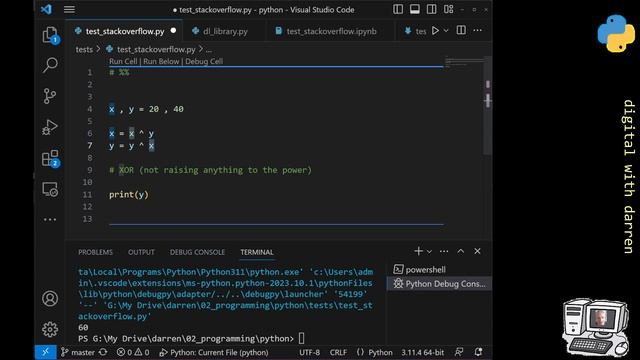Switch to the partially visible 'tes' tab

416,31
